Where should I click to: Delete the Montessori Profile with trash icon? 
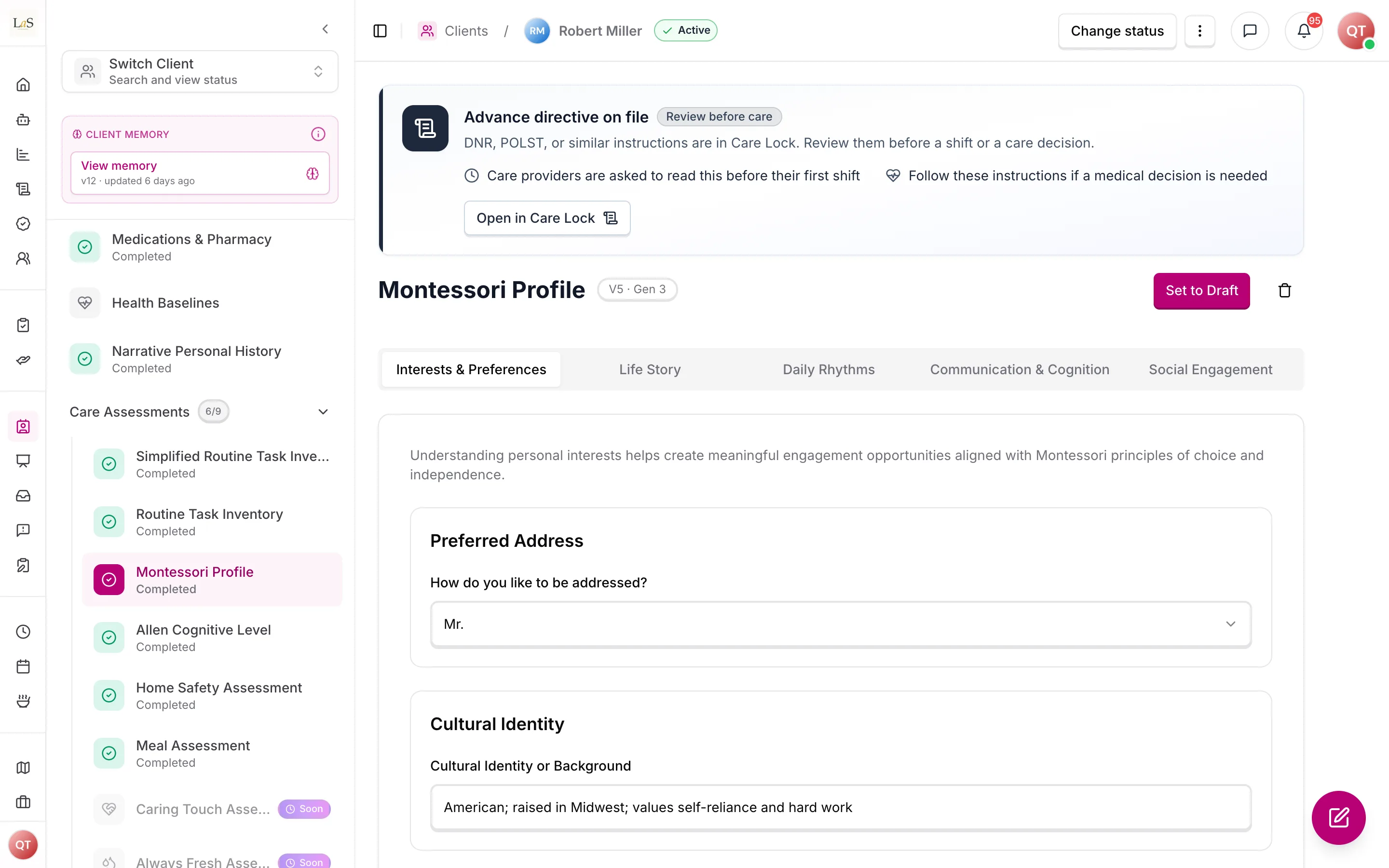1284,290
